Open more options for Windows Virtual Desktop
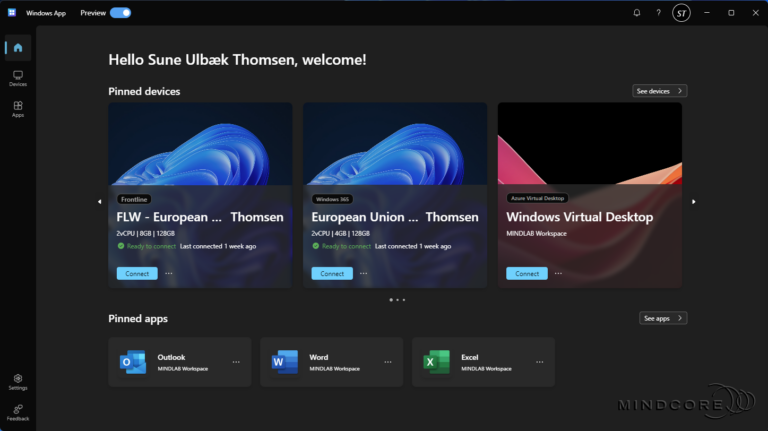 (557, 273)
